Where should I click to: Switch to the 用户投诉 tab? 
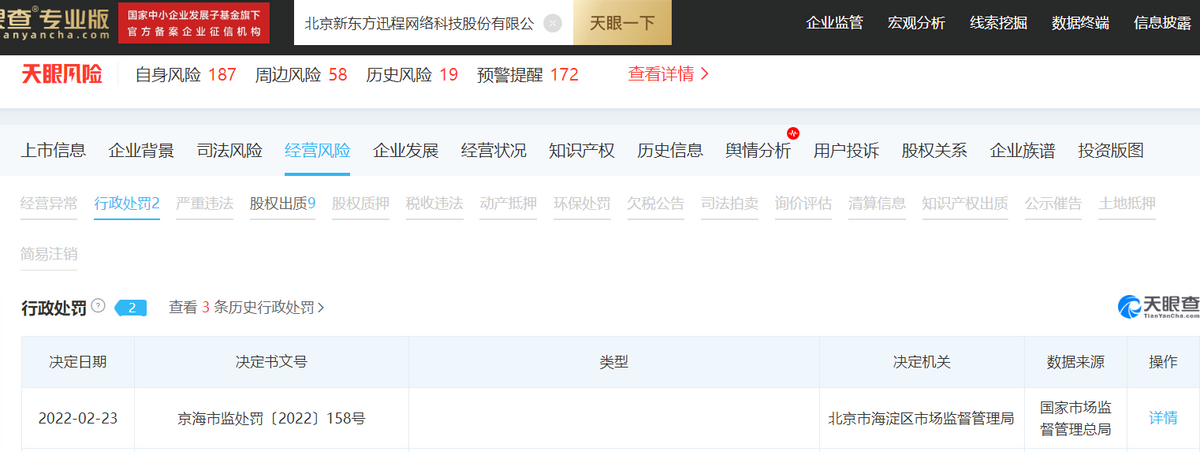click(846, 150)
